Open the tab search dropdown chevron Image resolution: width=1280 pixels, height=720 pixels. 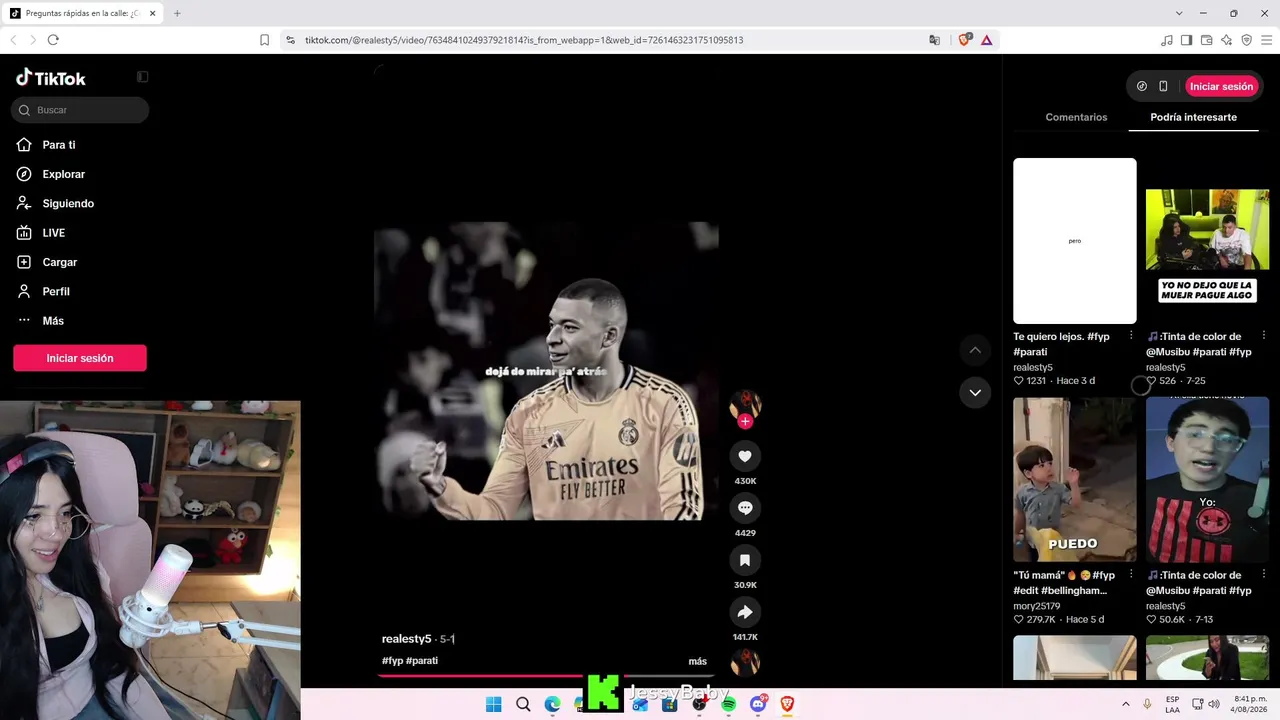coord(1179,13)
